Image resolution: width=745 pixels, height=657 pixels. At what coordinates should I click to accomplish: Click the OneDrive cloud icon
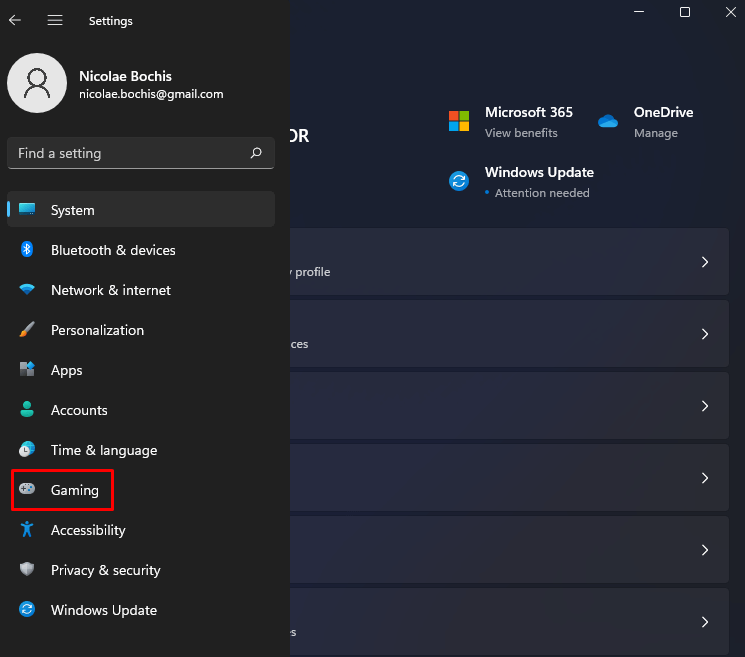608,121
